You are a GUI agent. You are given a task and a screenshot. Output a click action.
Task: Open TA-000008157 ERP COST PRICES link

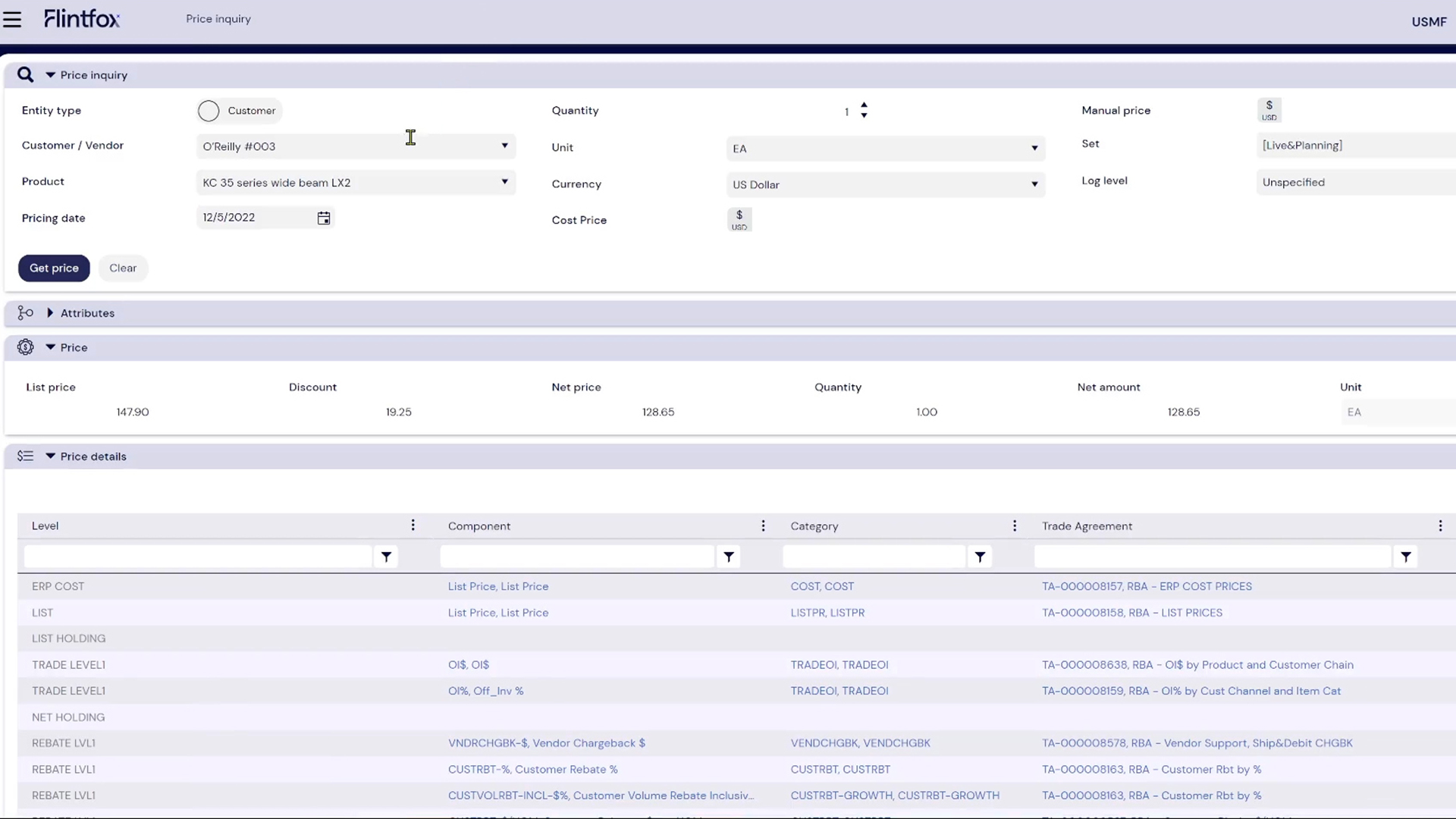[1147, 586]
